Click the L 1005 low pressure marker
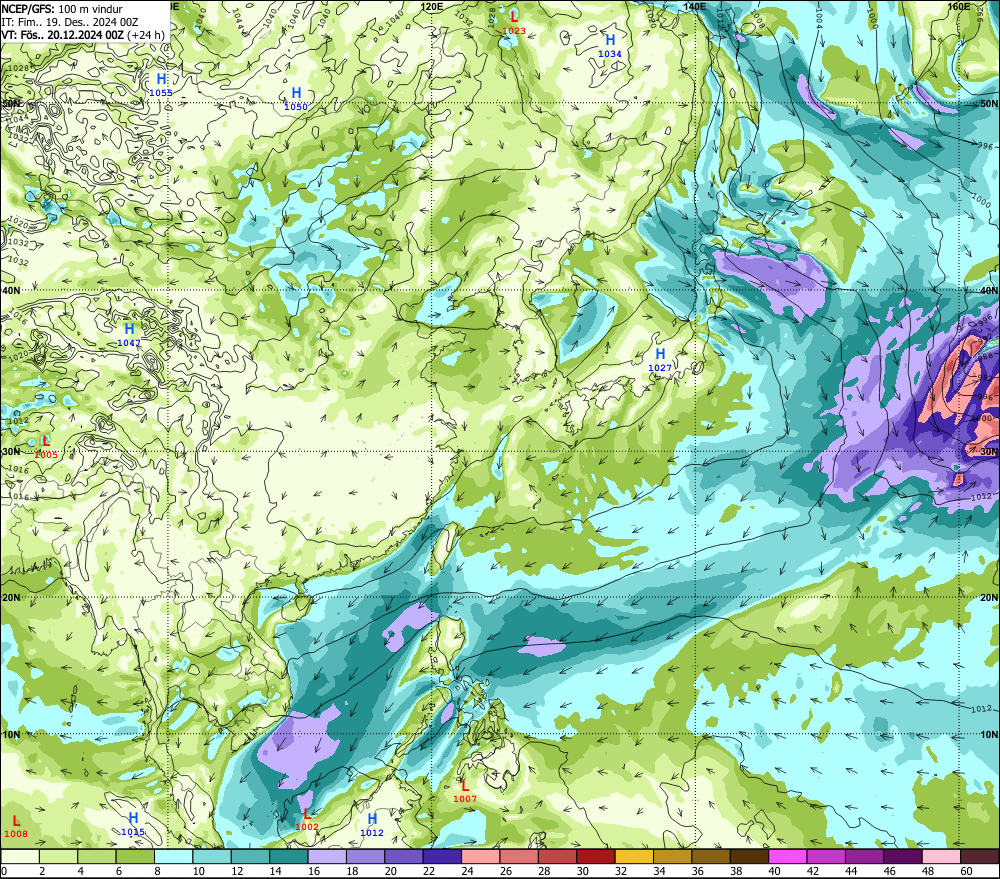 (x=46, y=447)
